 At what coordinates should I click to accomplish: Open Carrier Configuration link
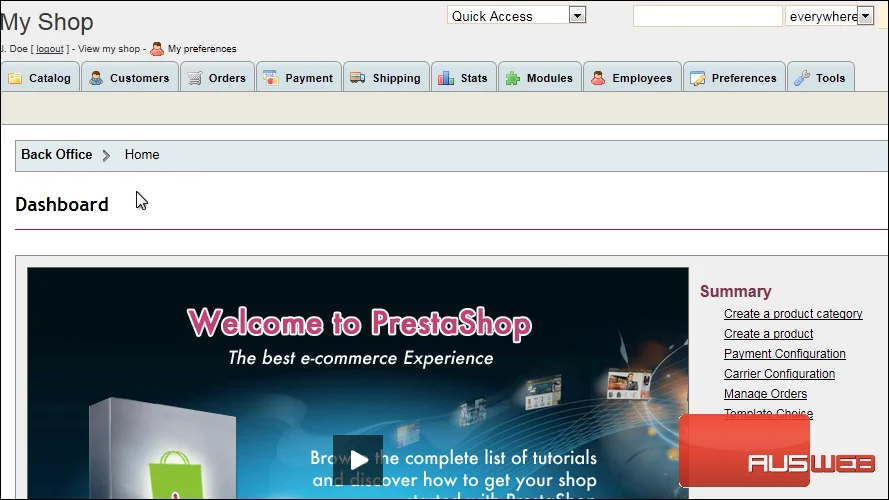[x=779, y=374]
